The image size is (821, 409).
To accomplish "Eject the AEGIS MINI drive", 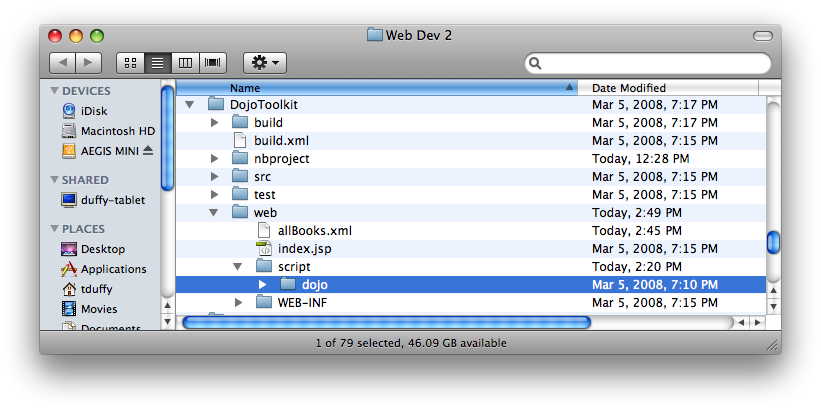I will coord(148,151).
